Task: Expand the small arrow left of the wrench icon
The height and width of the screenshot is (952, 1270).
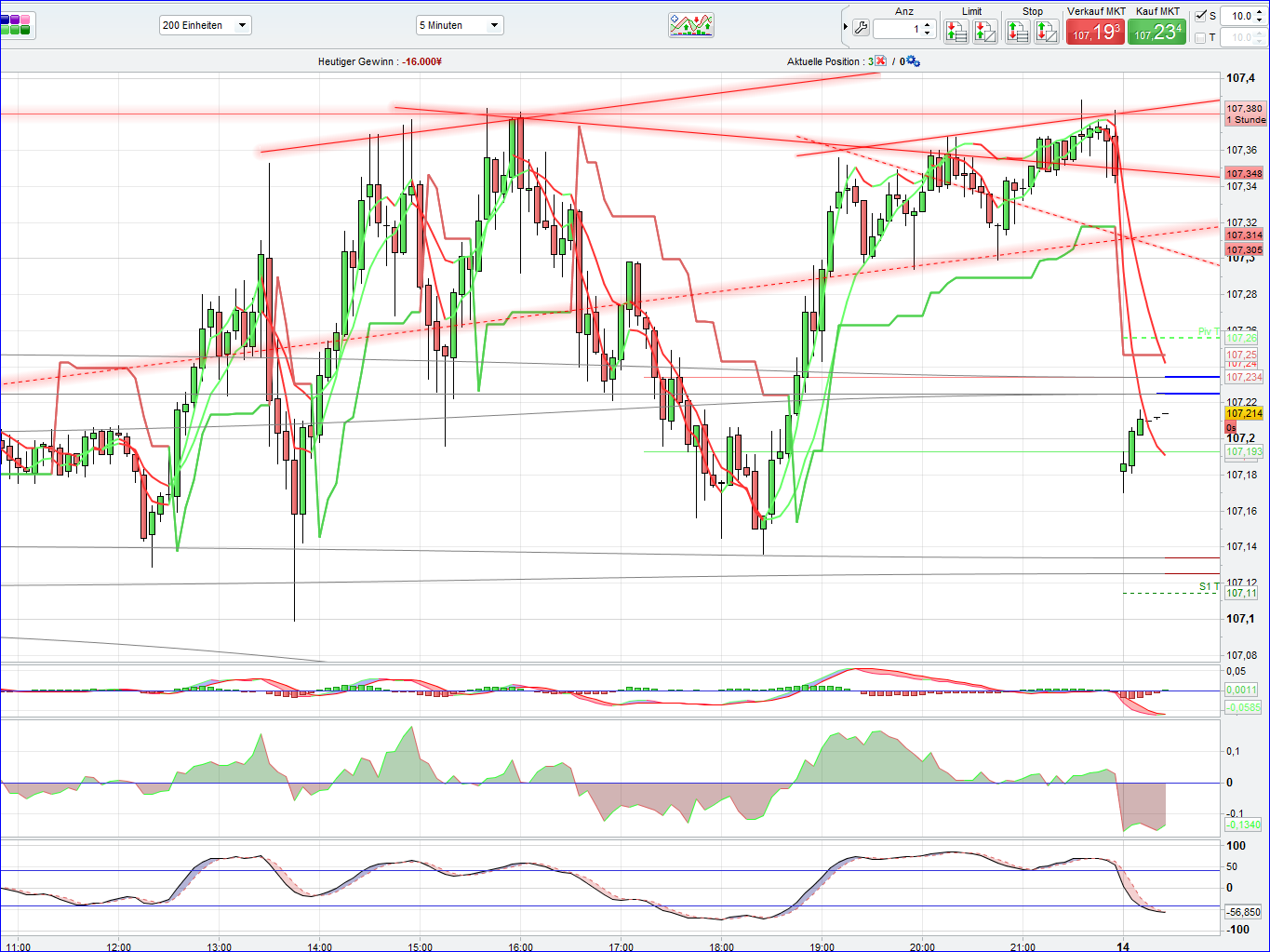Action: click(x=845, y=26)
